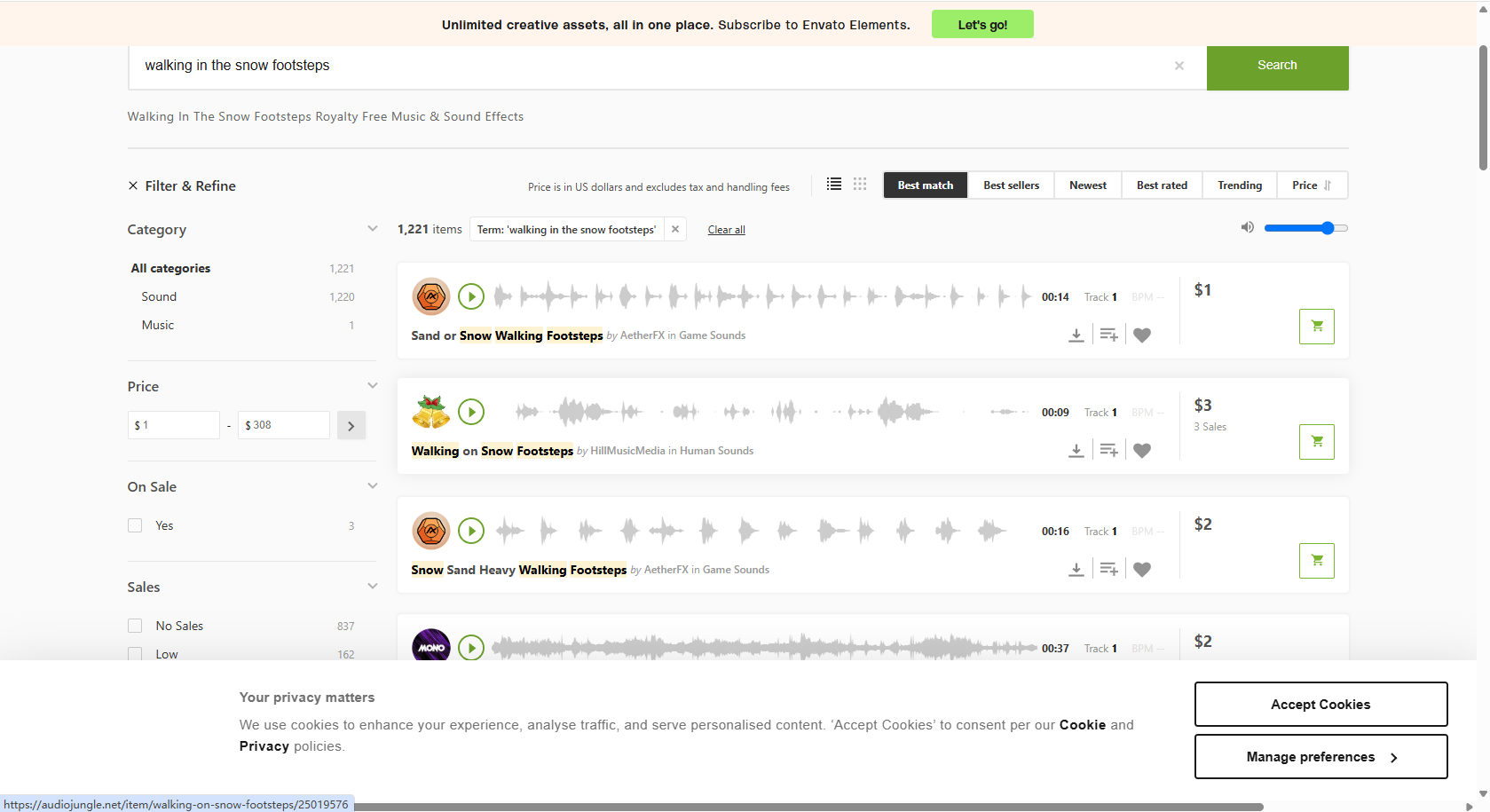Click the minimum price field
This screenshot has width=1490, height=812.
tap(174, 425)
